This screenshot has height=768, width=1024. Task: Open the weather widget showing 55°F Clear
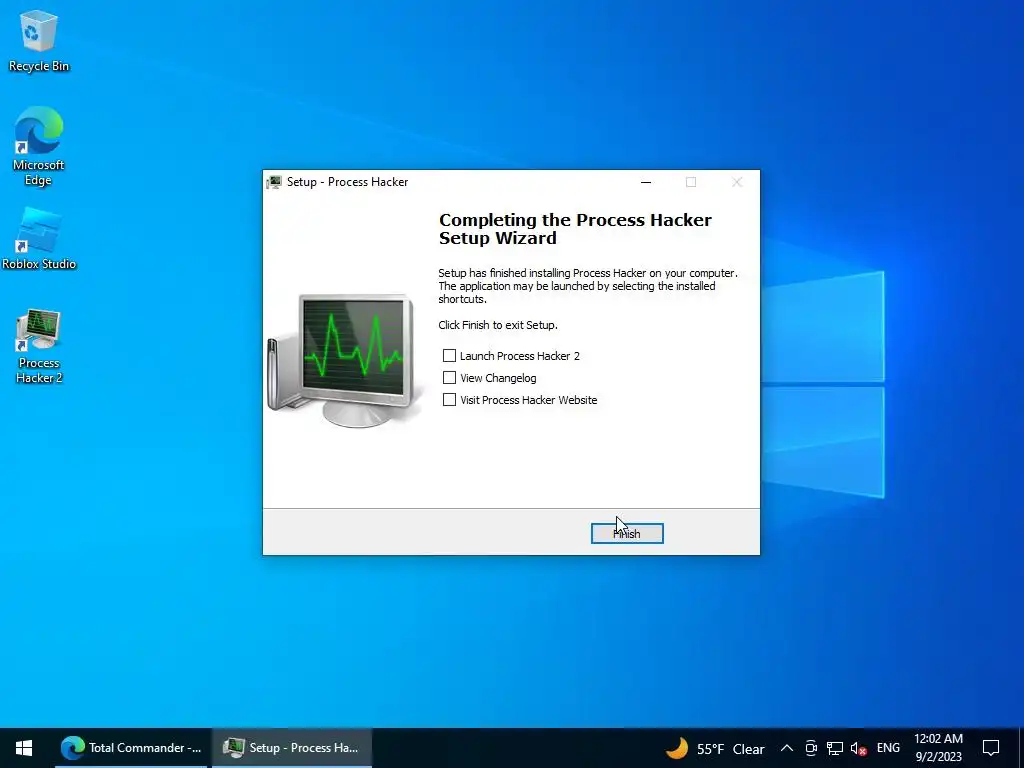click(x=715, y=748)
